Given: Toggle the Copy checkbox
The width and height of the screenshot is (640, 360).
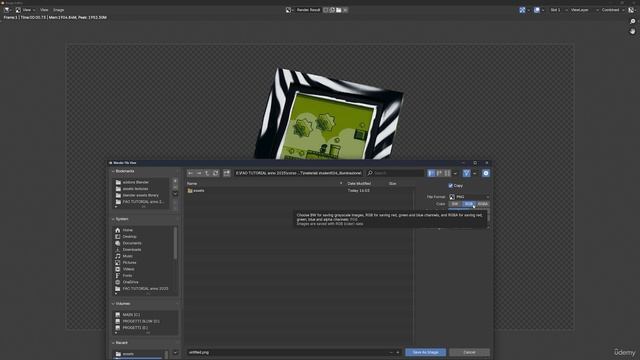Looking at the screenshot, I should click(x=451, y=186).
